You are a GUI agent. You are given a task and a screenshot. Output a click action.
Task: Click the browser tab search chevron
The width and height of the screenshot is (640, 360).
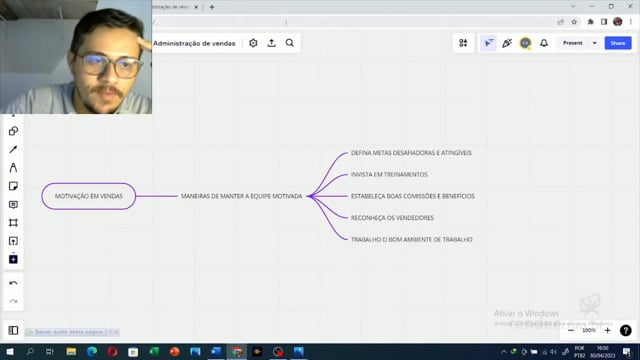(x=573, y=7)
